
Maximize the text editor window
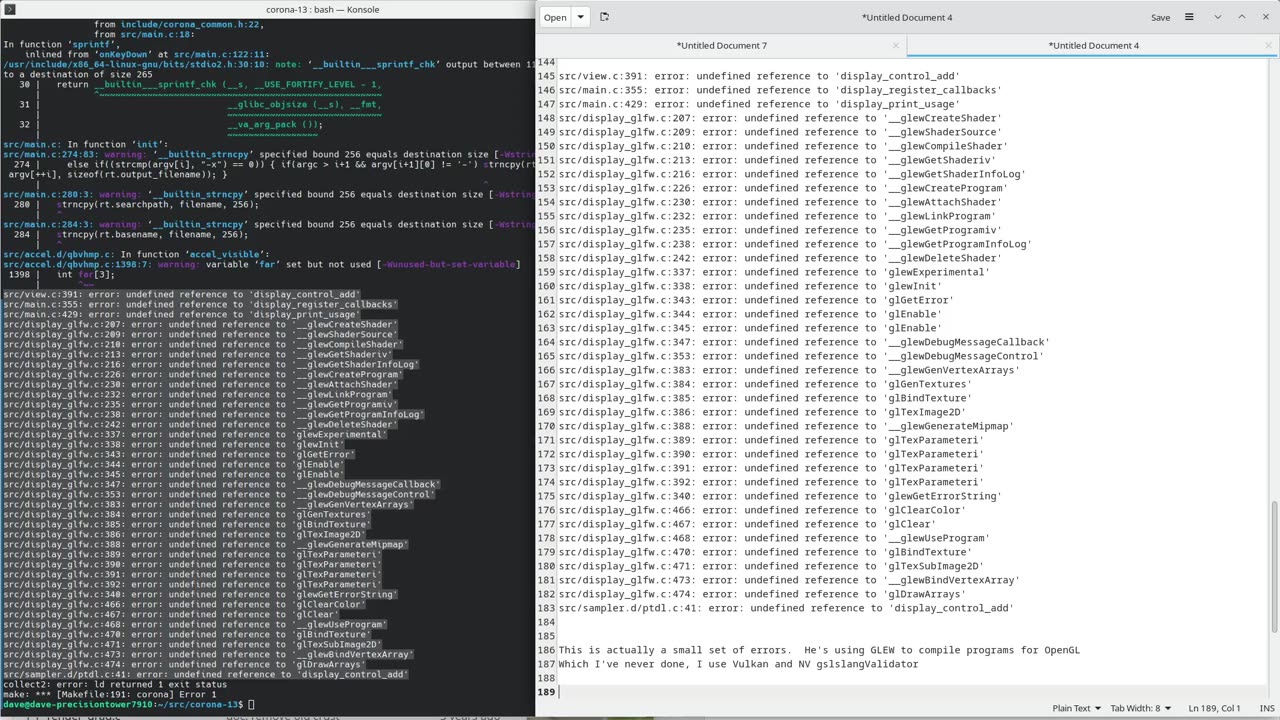point(1242,17)
